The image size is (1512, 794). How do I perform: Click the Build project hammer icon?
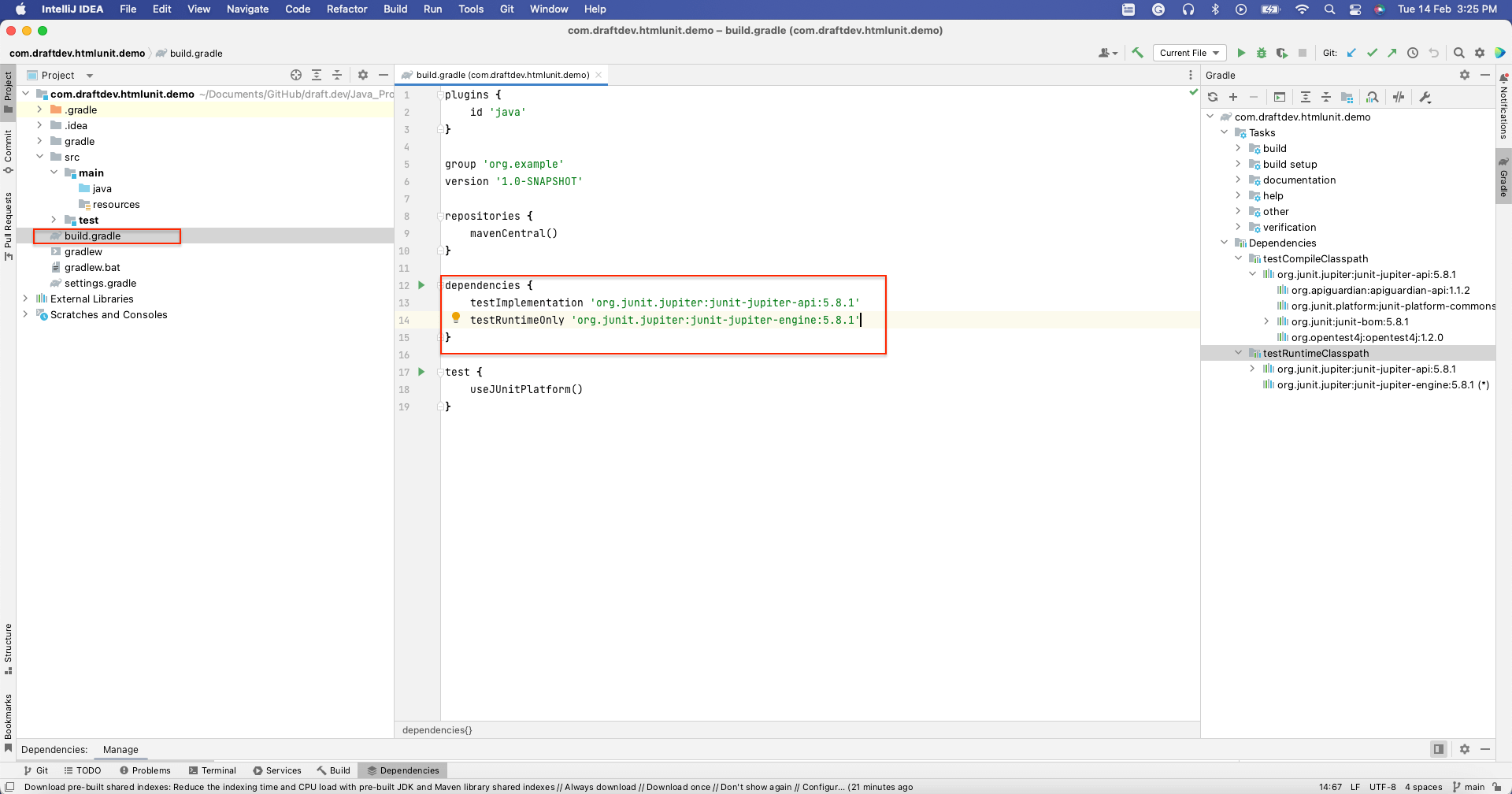(x=1137, y=53)
